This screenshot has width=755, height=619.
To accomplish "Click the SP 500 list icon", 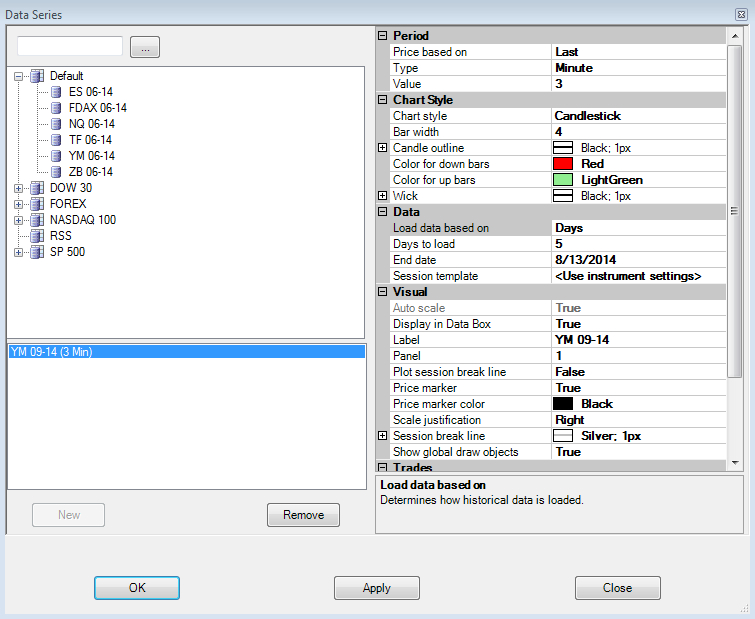I will click(37, 252).
